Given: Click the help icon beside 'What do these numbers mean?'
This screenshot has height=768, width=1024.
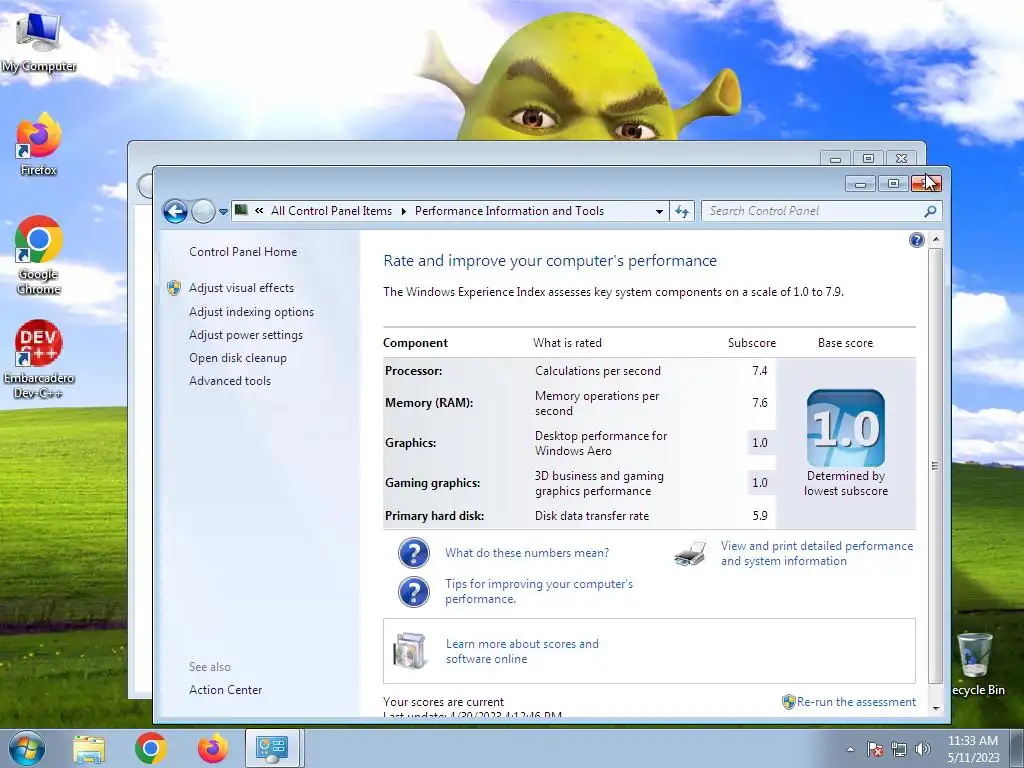Looking at the screenshot, I should click(414, 553).
